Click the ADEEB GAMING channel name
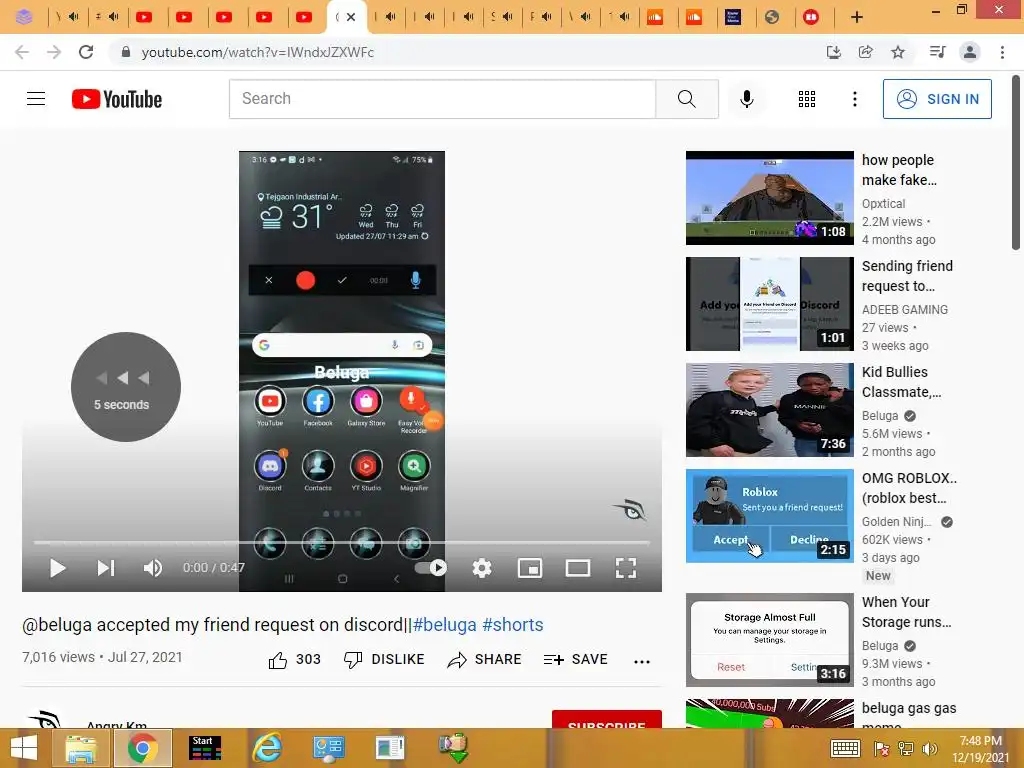Image resolution: width=1024 pixels, height=768 pixels. point(904,310)
